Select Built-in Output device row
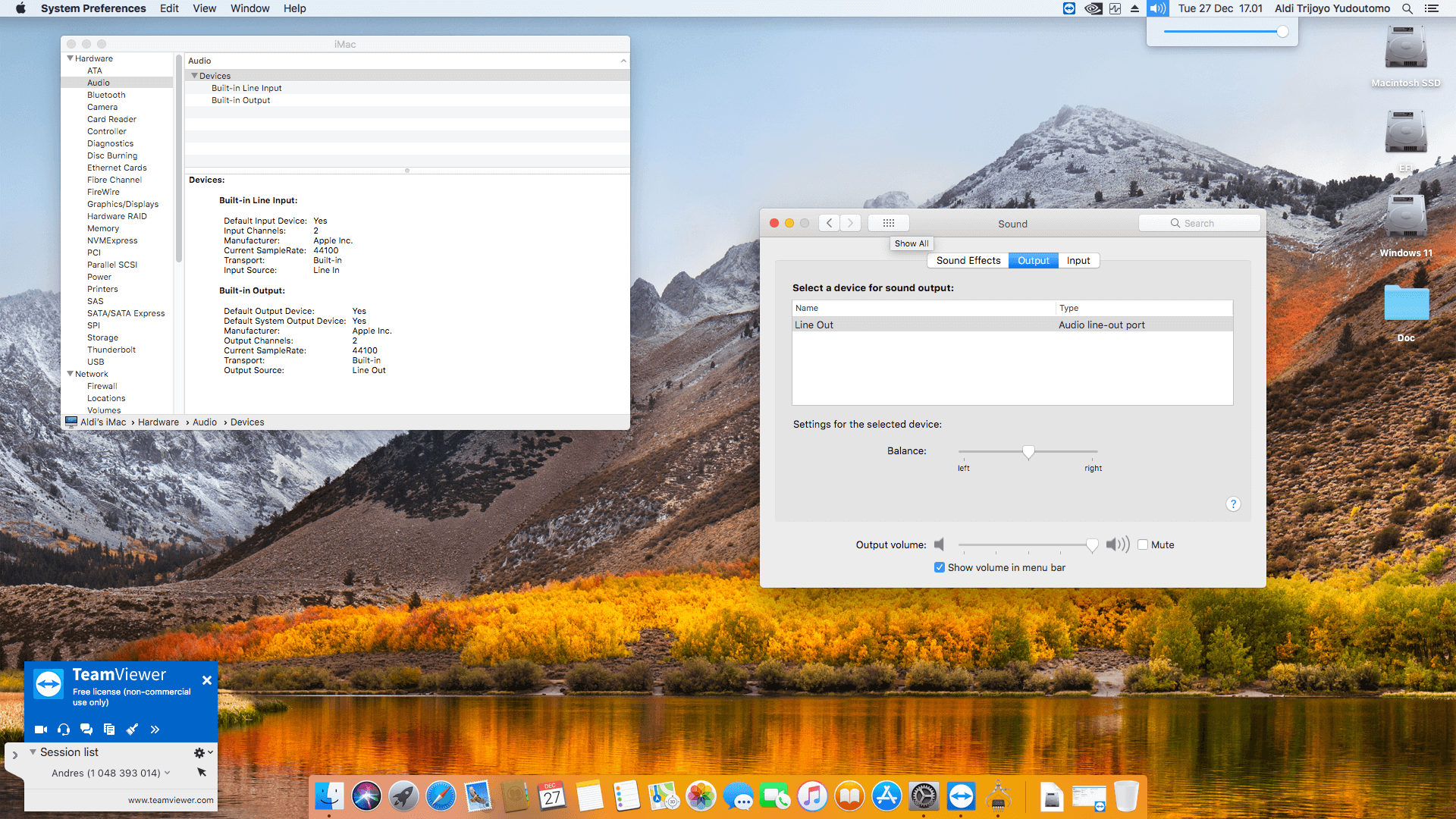This screenshot has width=1456, height=819. tap(407, 100)
